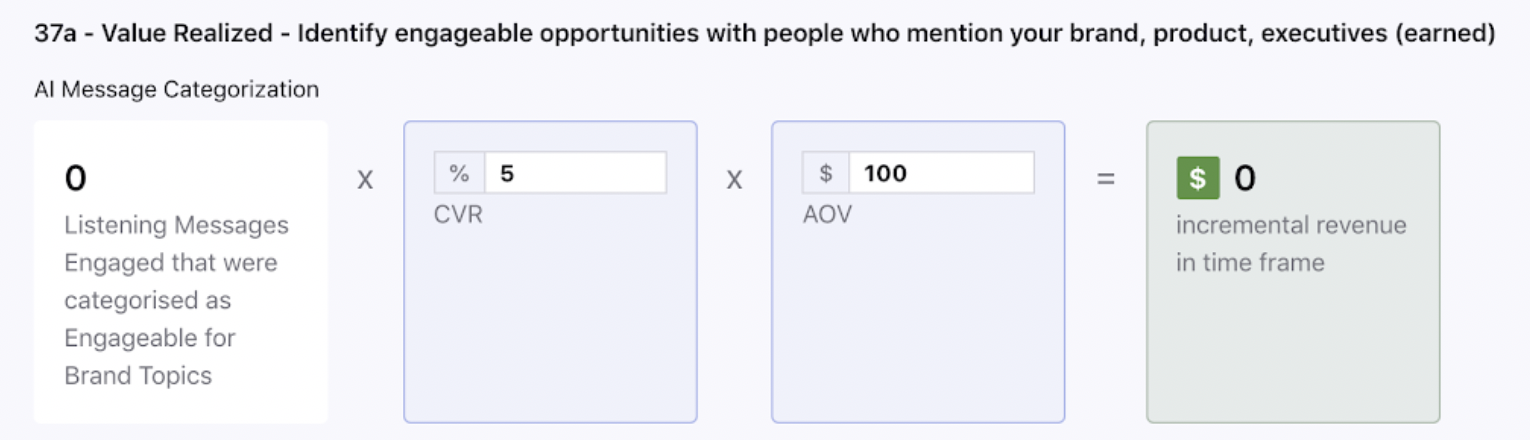This screenshot has width=1530, height=440.
Task: Click the incremental revenue in time frame text
Action: click(1291, 243)
